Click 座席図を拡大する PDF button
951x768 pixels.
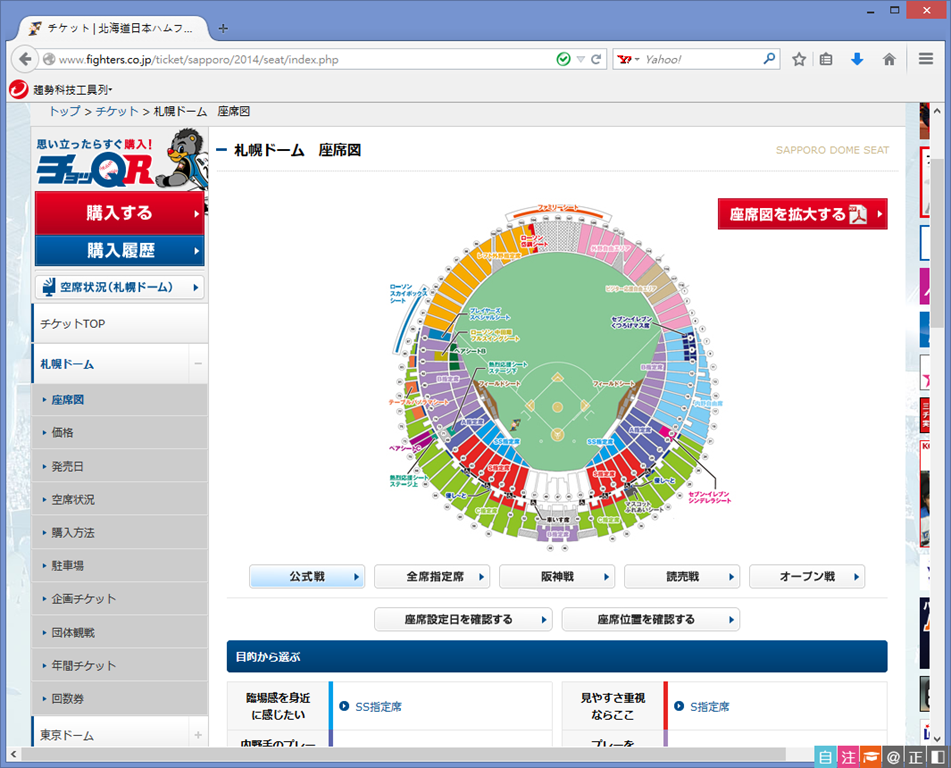[x=802, y=214]
